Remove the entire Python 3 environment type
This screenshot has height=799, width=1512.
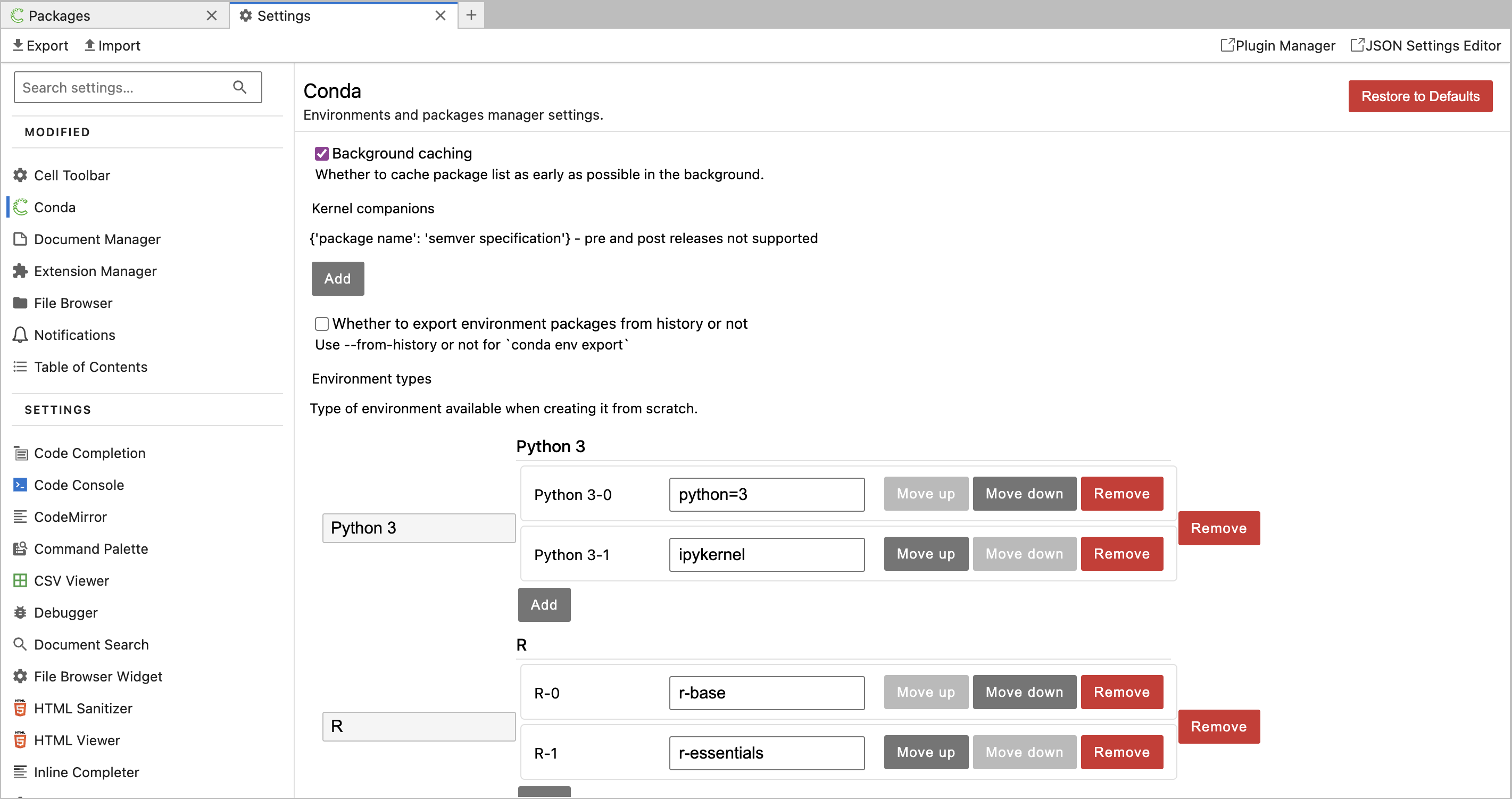click(x=1218, y=528)
